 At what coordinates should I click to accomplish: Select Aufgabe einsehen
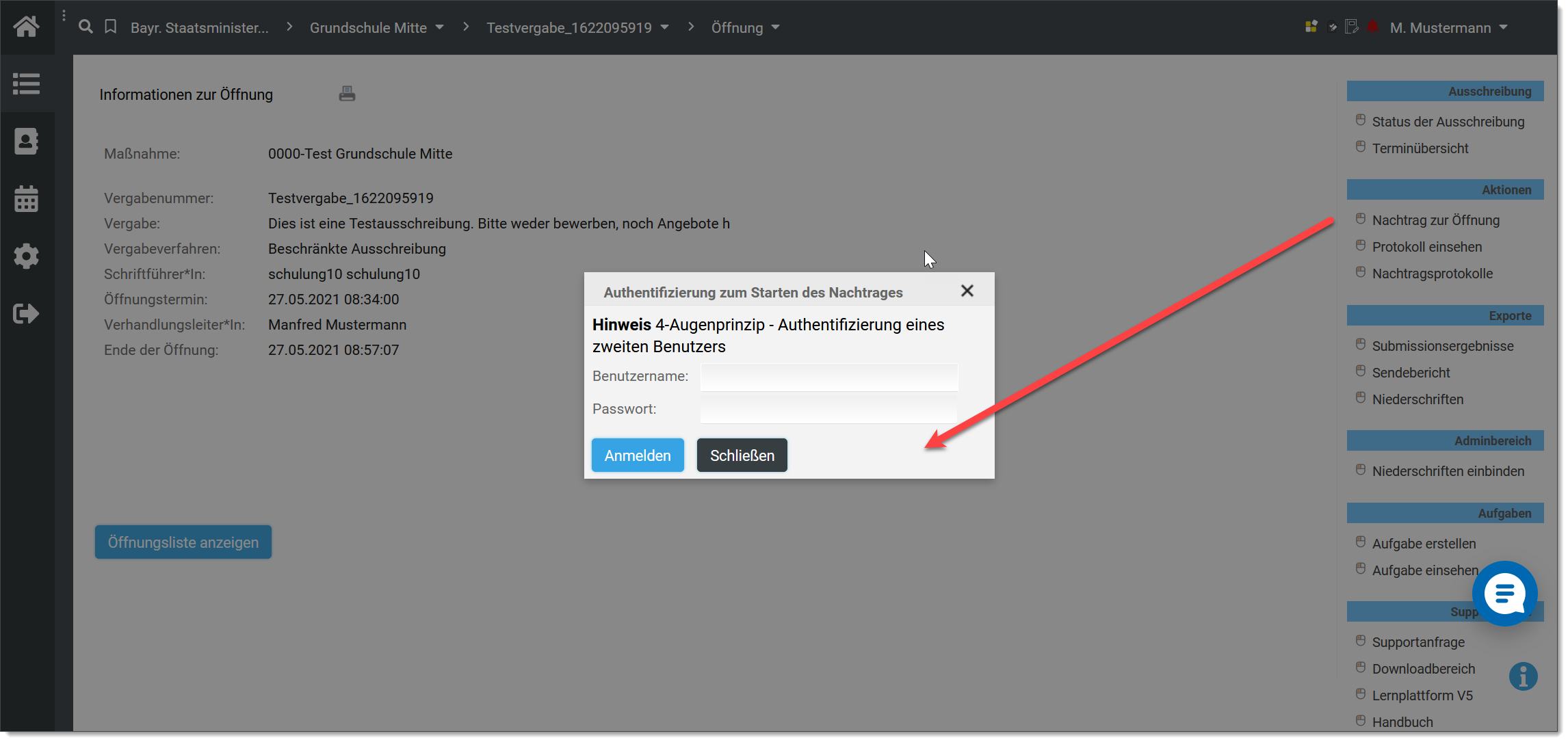click(1424, 570)
